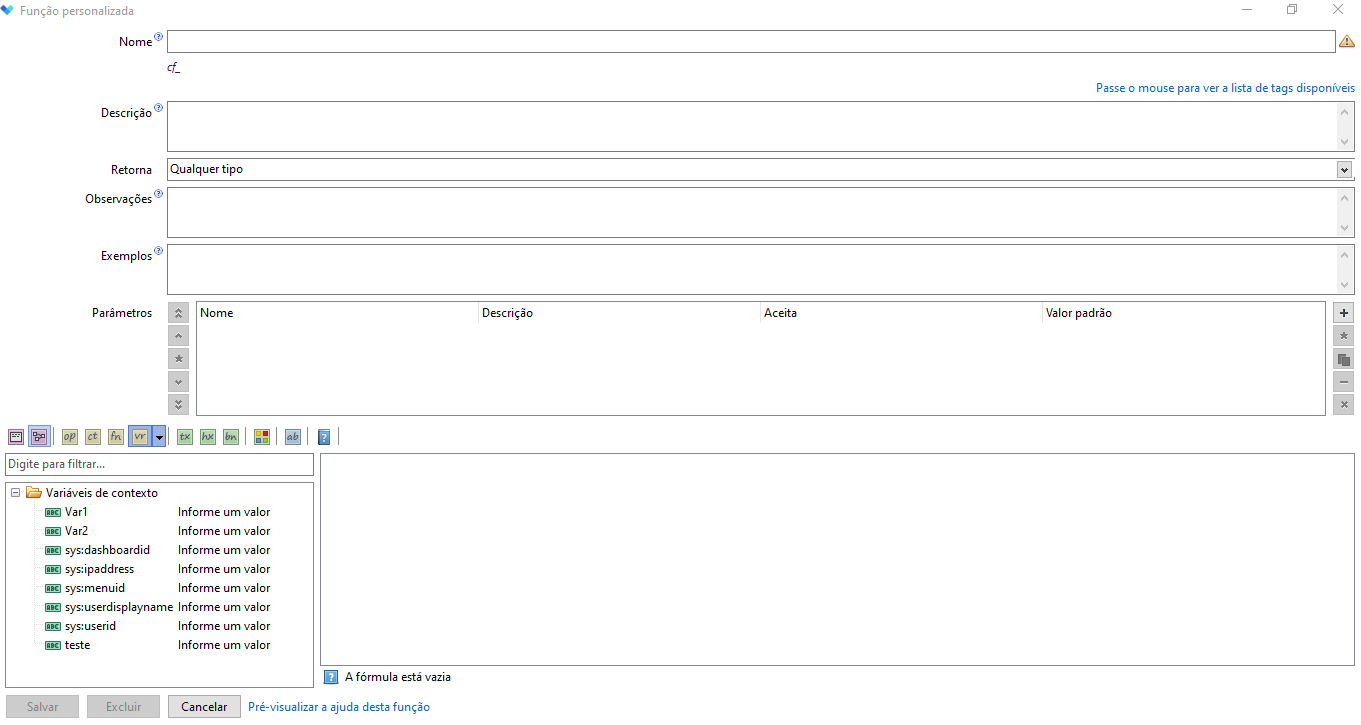Click into the Exemplos text area
Viewport: 1361px width, 725px height.
[x=751, y=269]
